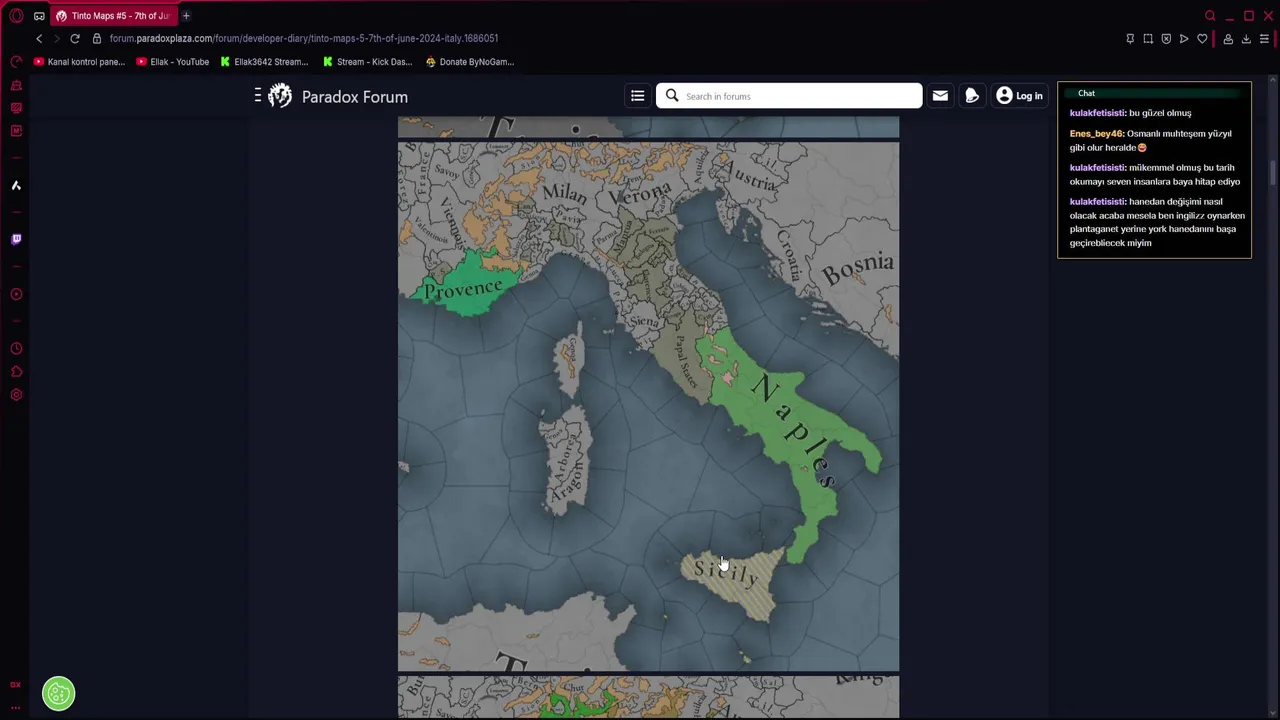Viewport: 1280px width, 720px height.
Task: Open Donate ByNoGame bookmark
Action: pyautogui.click(x=470, y=62)
